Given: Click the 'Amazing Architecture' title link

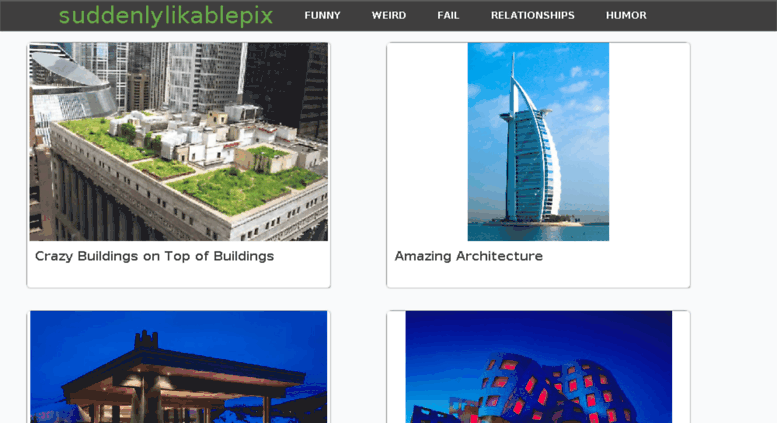Looking at the screenshot, I should coord(468,256).
